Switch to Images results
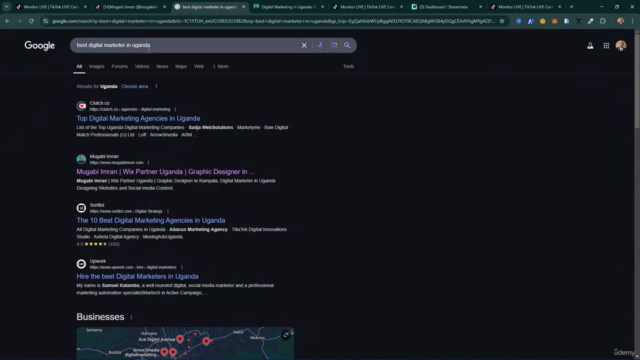 coord(97,67)
